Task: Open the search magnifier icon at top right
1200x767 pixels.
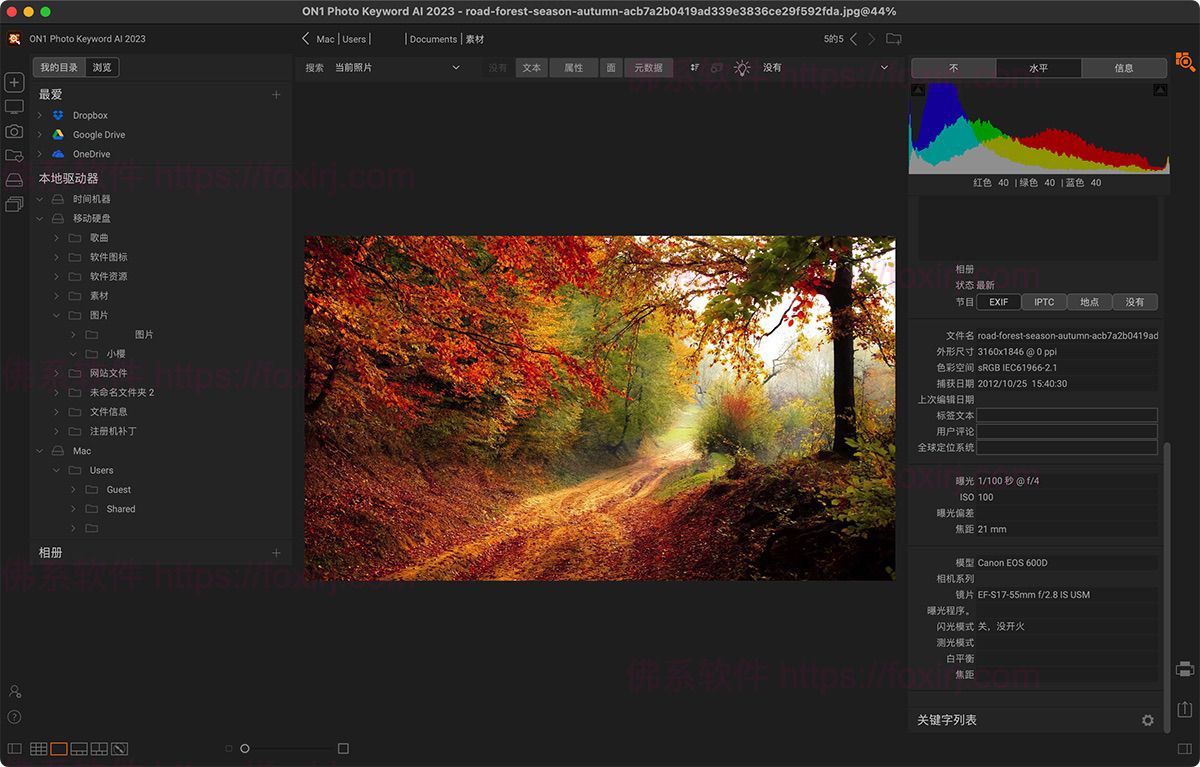Action: click(1185, 60)
